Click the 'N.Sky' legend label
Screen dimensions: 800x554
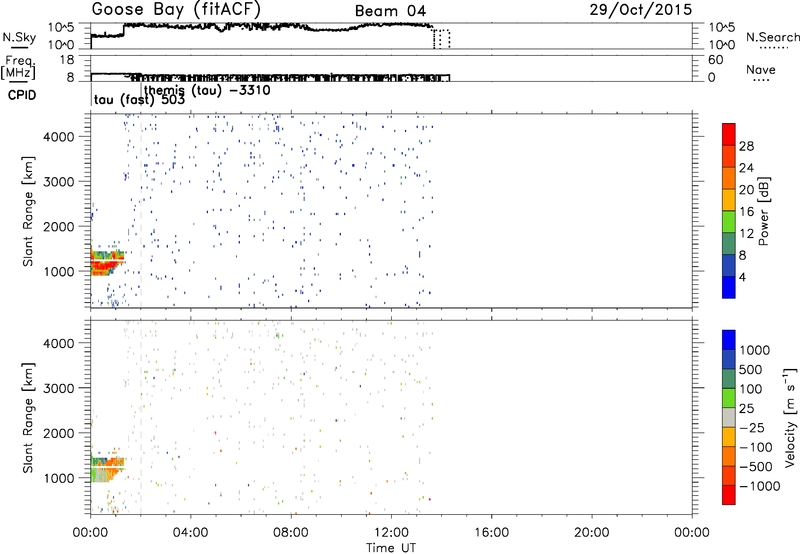(x=19, y=37)
